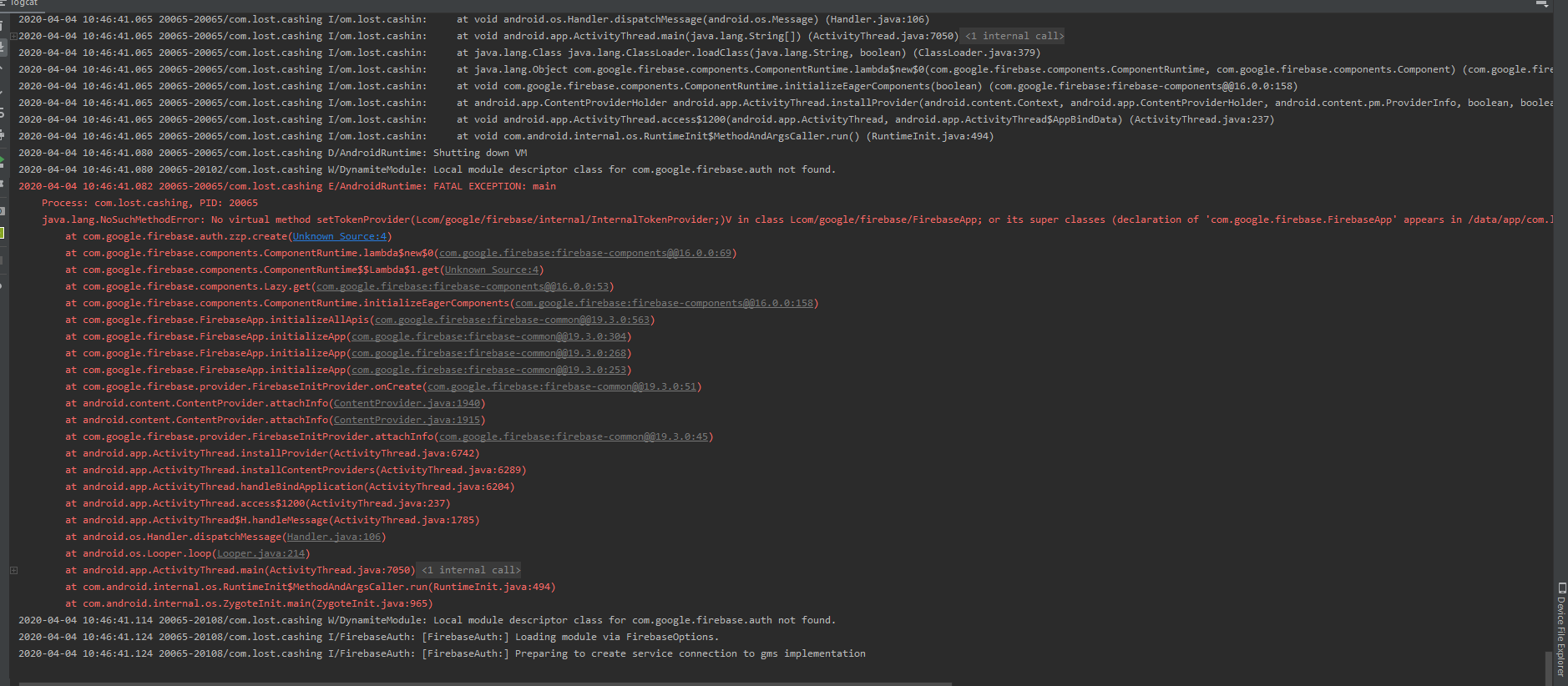Open Unknown Source:4 link on zzp.create line

340,236
